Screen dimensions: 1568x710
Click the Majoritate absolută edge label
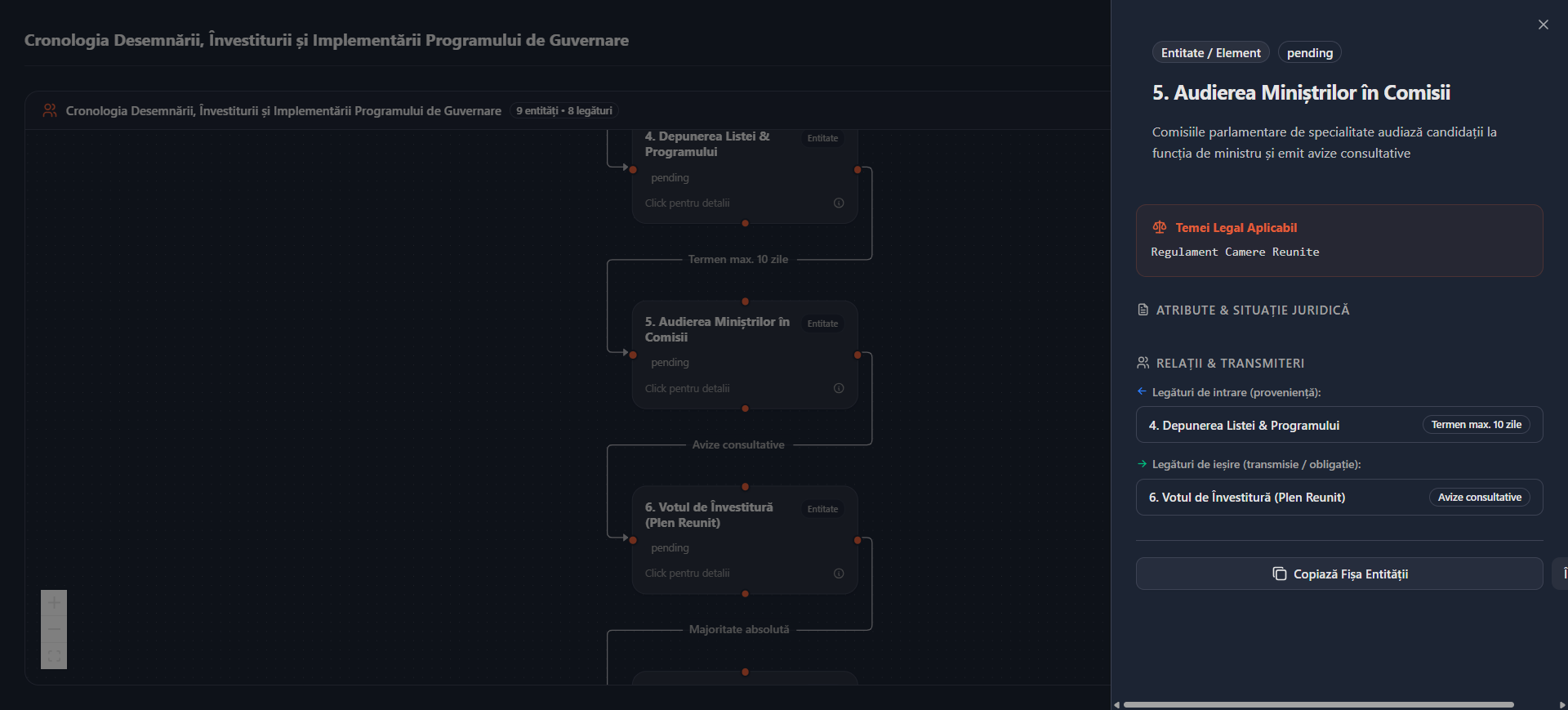[x=739, y=629]
